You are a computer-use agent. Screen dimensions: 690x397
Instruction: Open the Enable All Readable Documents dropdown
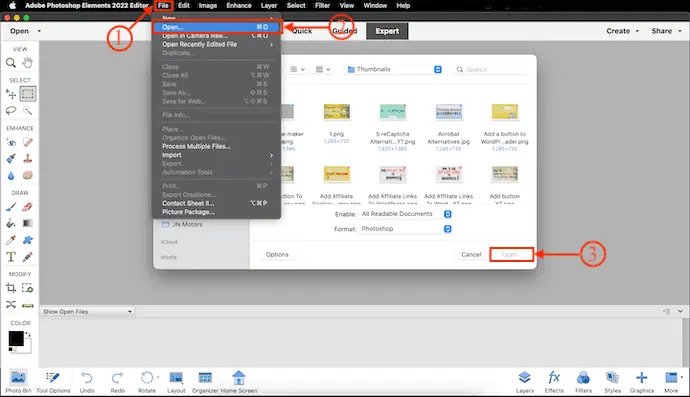406,214
